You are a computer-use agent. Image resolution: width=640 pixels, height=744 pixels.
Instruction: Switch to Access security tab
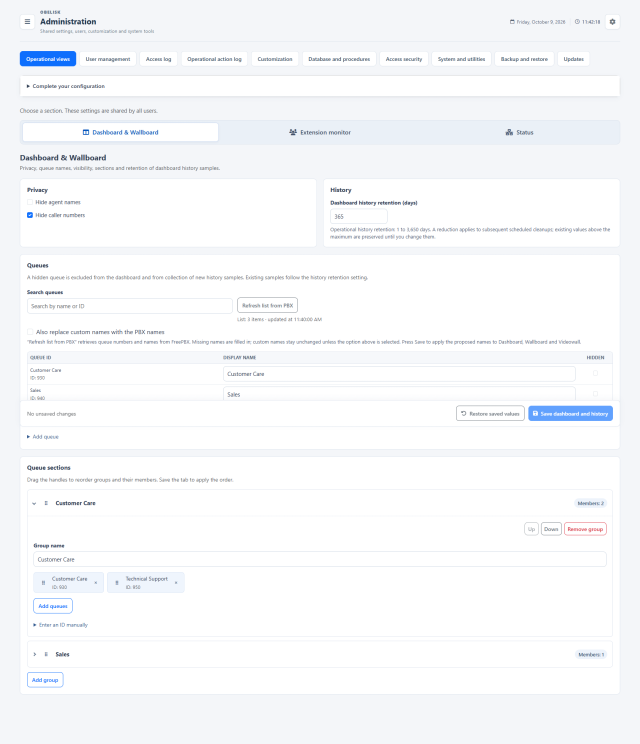(404, 59)
